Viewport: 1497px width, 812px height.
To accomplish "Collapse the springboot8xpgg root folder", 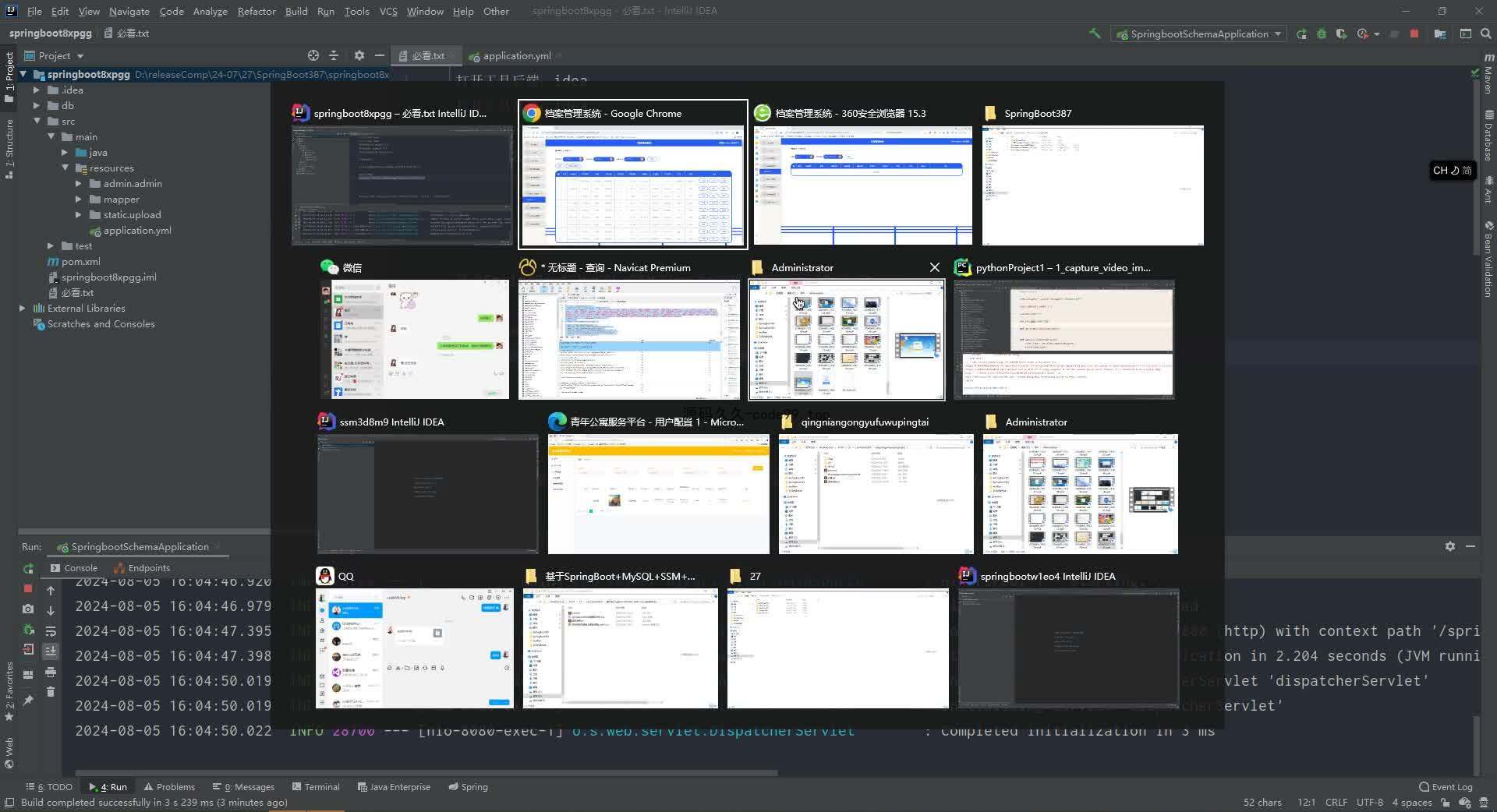I will (23, 75).
